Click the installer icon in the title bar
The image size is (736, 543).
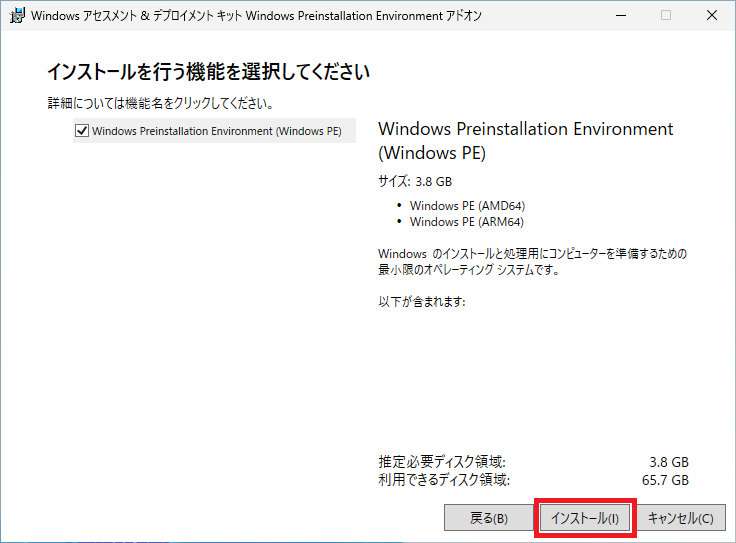coord(17,15)
